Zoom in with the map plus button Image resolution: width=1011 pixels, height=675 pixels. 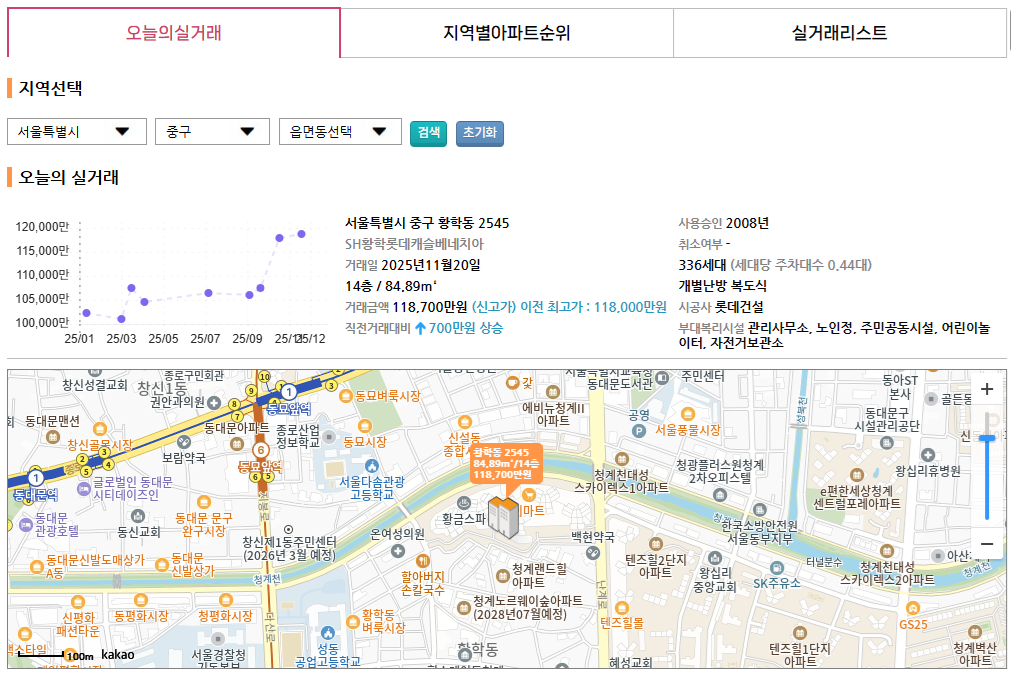tap(987, 390)
